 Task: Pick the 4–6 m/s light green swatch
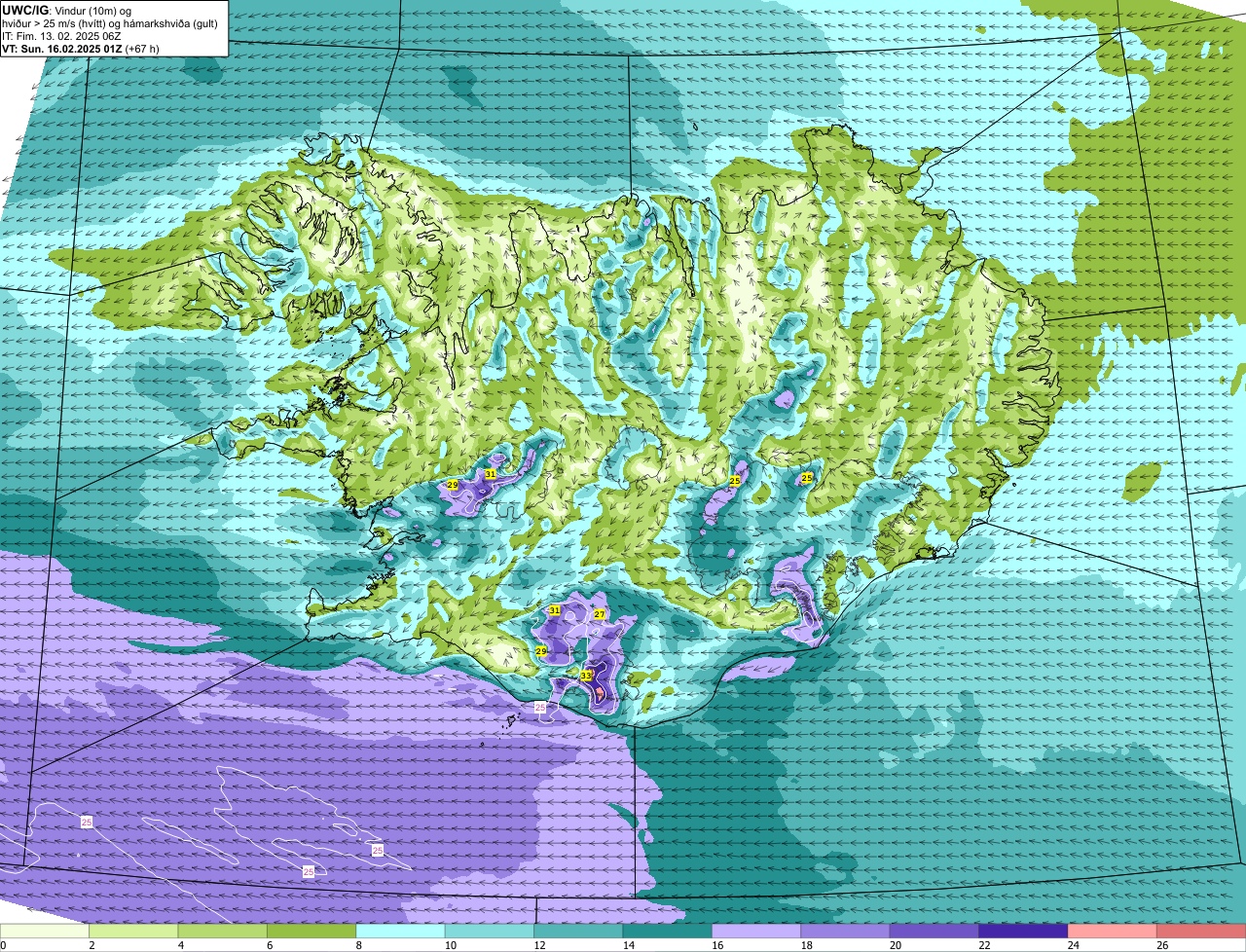[x=223, y=932]
